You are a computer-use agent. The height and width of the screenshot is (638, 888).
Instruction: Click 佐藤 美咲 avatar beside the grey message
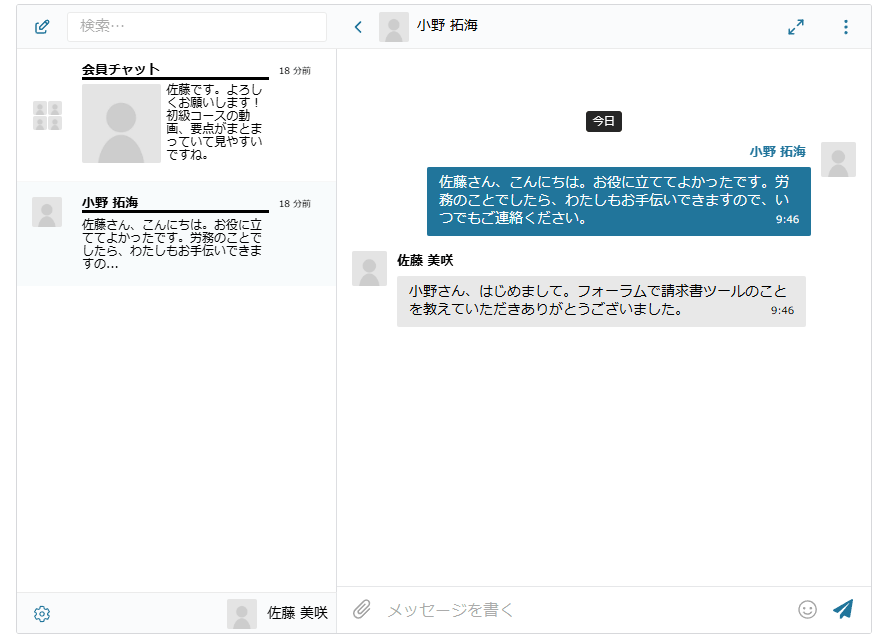(x=369, y=268)
